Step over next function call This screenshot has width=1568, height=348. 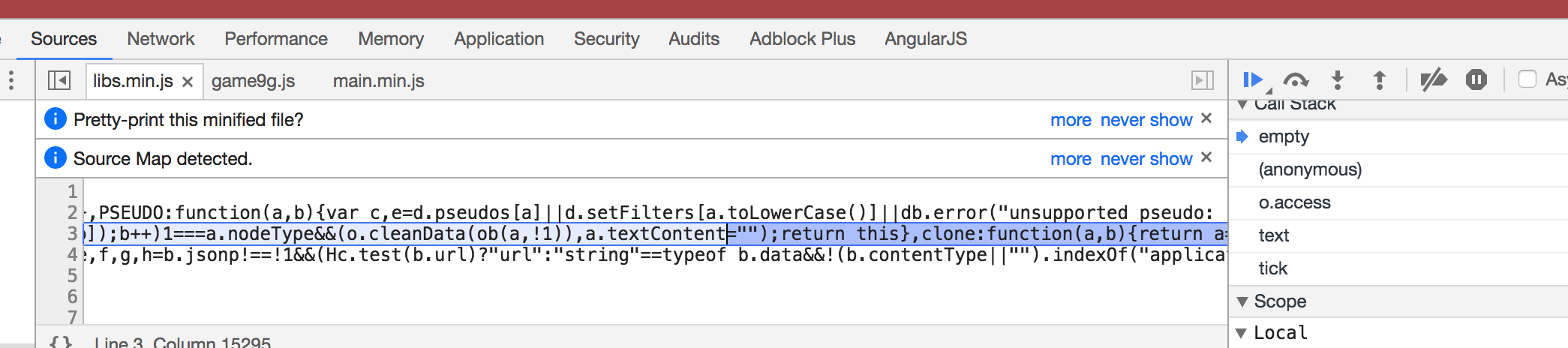(x=1296, y=79)
